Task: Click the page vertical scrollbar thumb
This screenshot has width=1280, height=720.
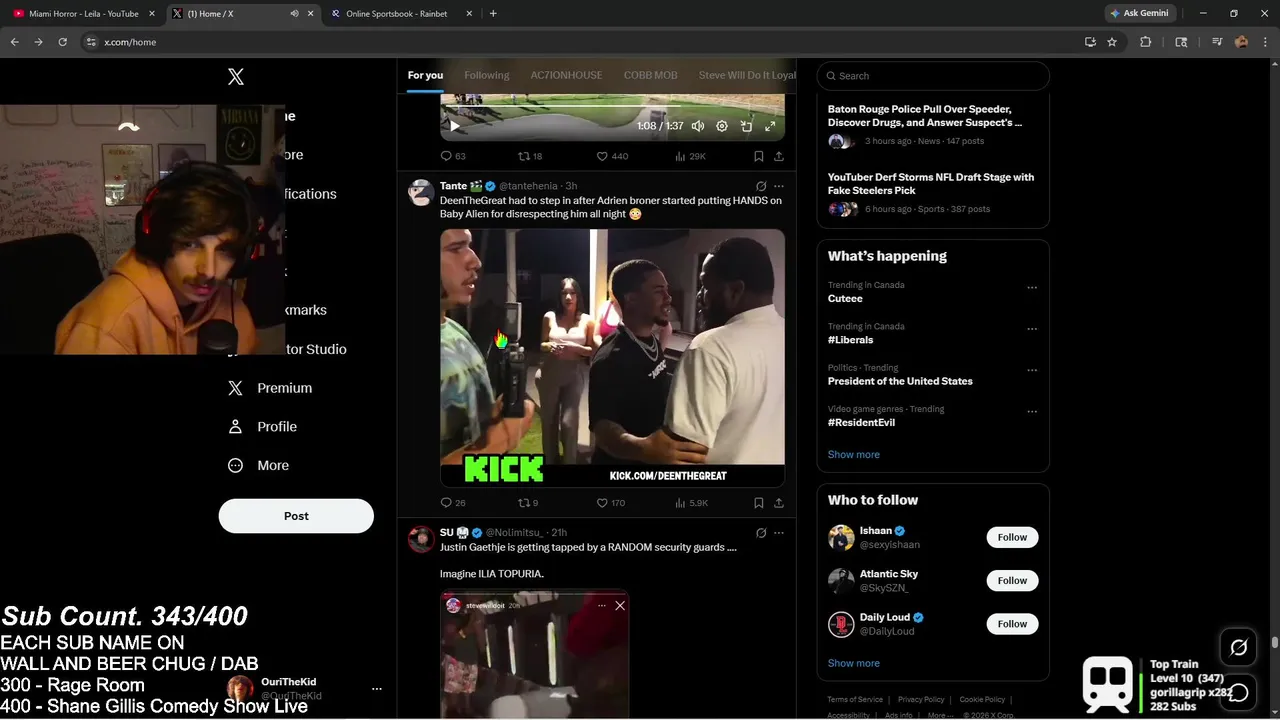Action: (x=1274, y=643)
